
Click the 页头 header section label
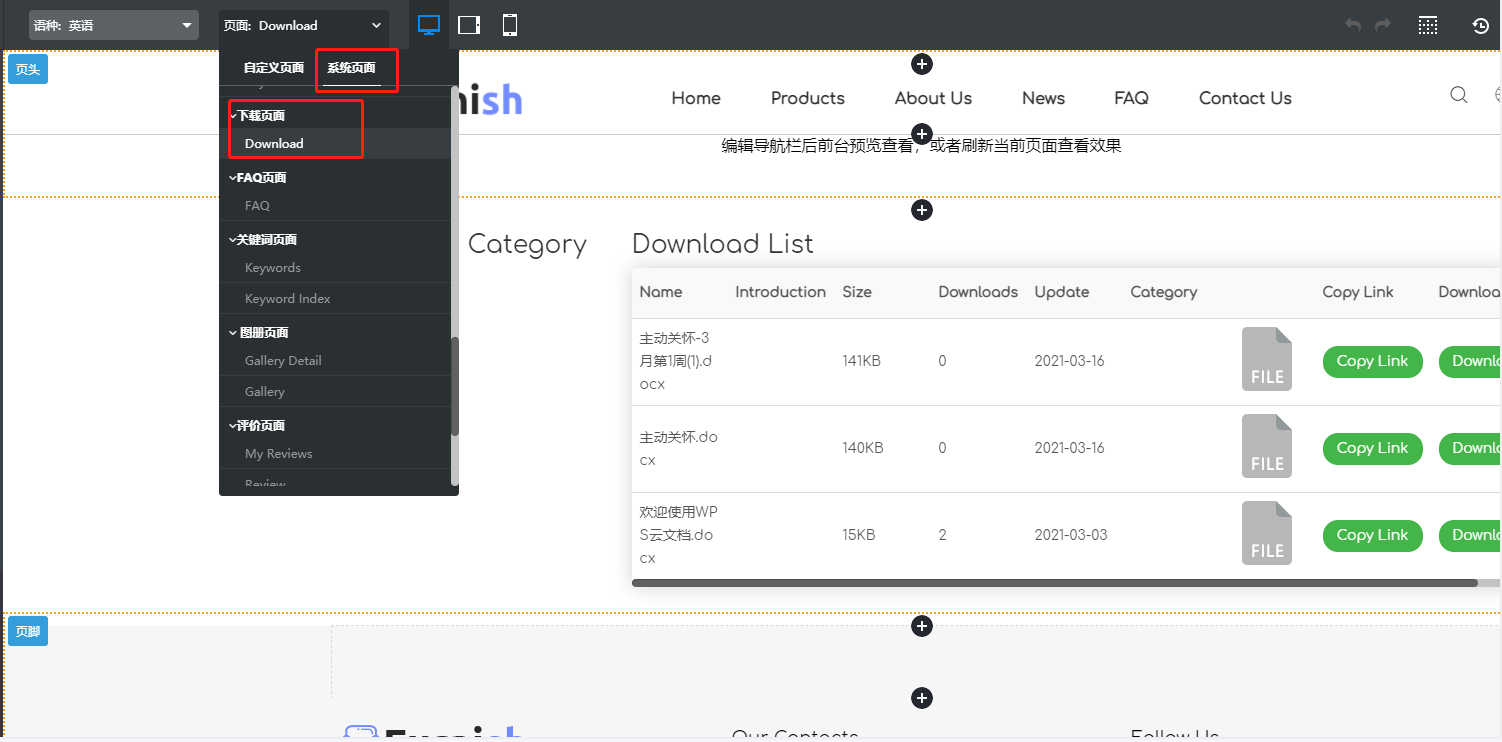(27, 69)
